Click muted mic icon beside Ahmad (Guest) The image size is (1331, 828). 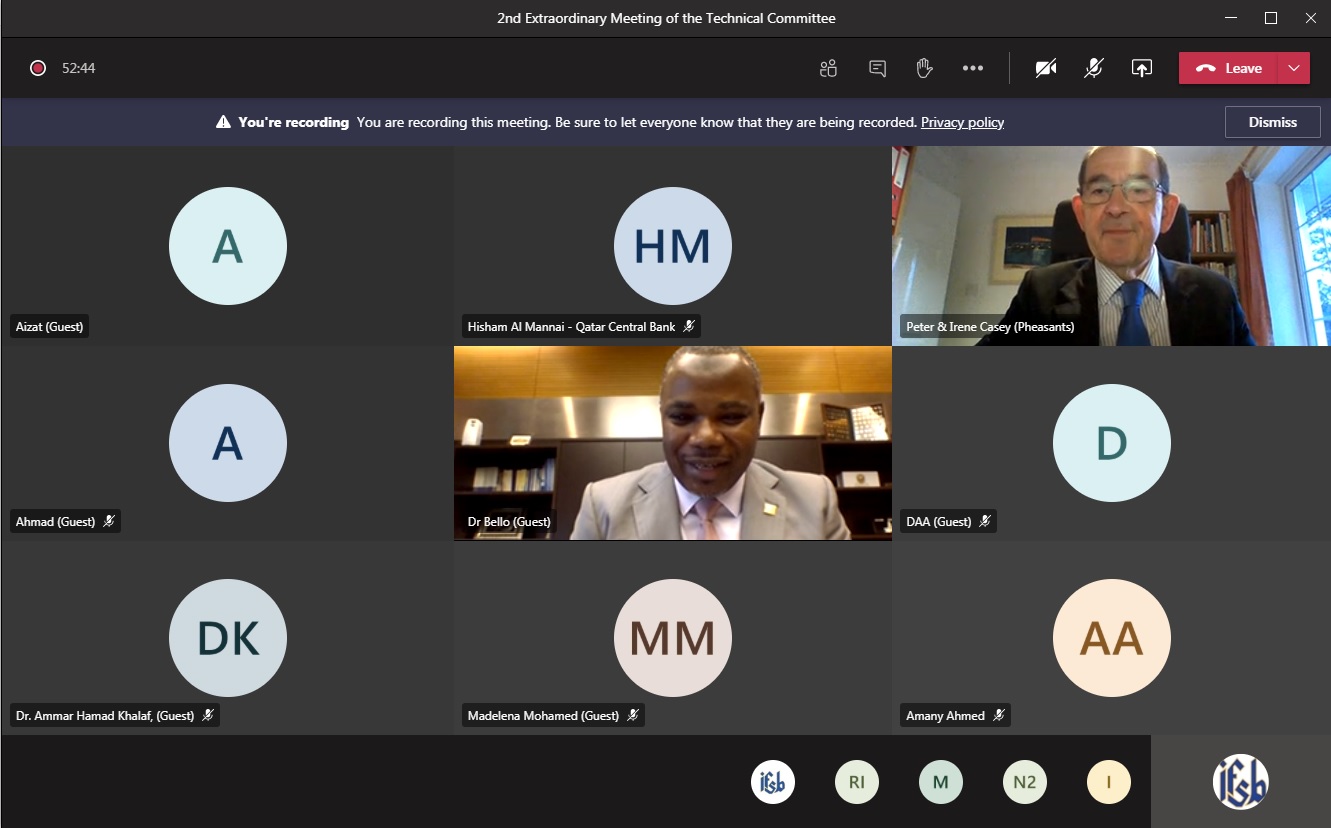point(109,521)
